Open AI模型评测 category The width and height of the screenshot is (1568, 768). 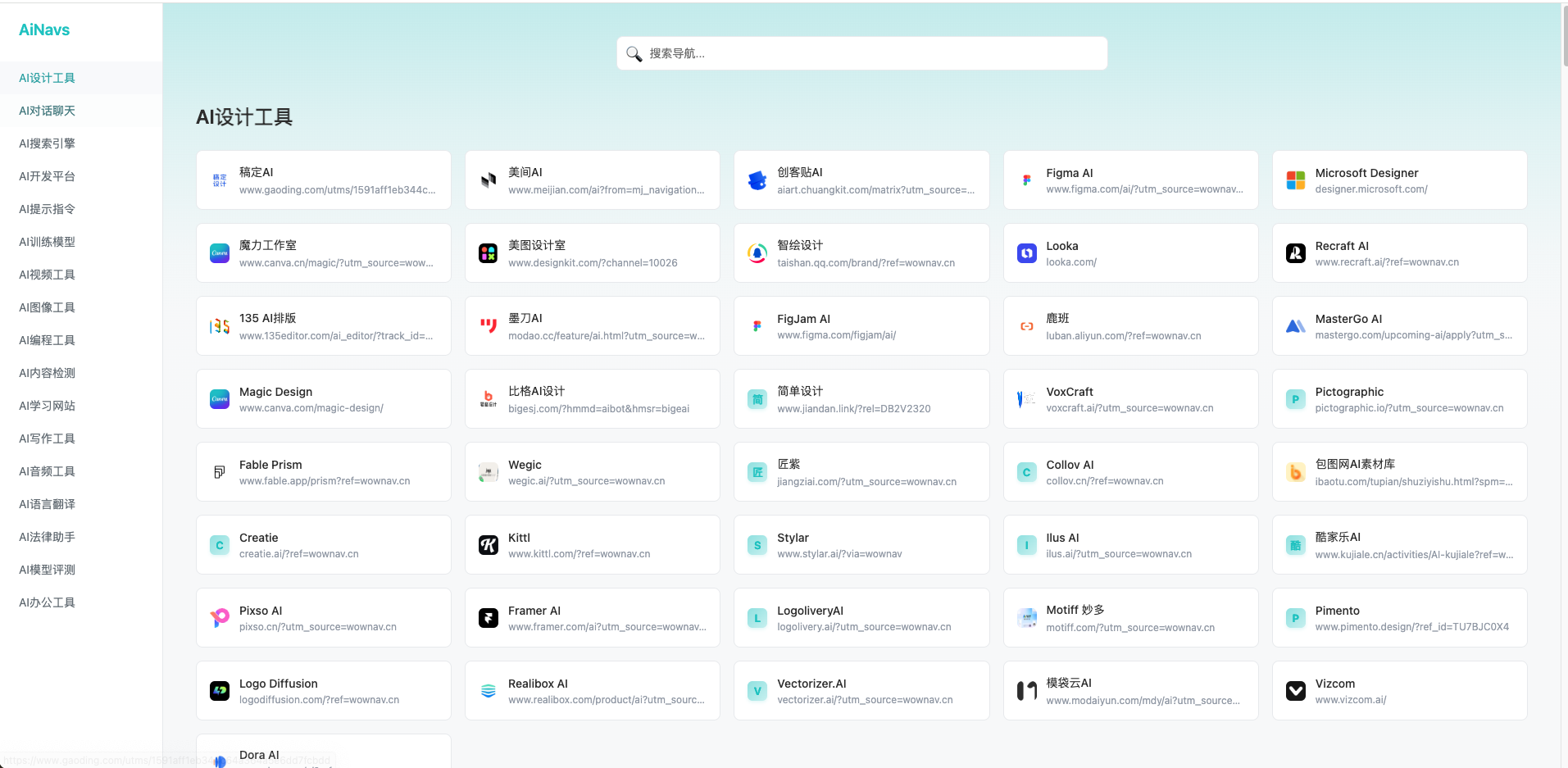(81, 570)
